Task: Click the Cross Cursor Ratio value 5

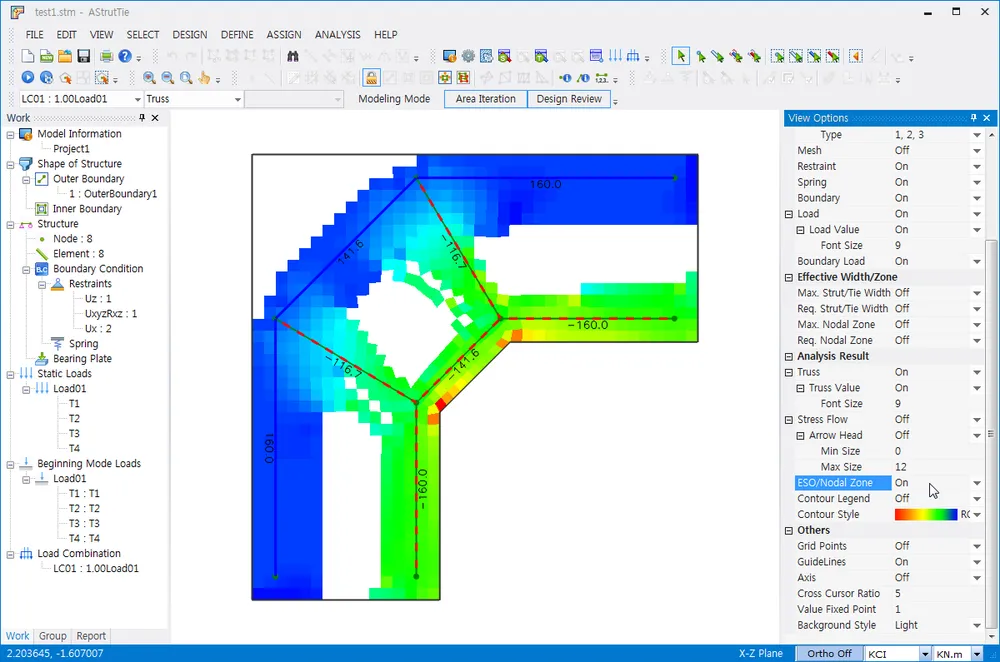Action: pyautogui.click(x=898, y=594)
